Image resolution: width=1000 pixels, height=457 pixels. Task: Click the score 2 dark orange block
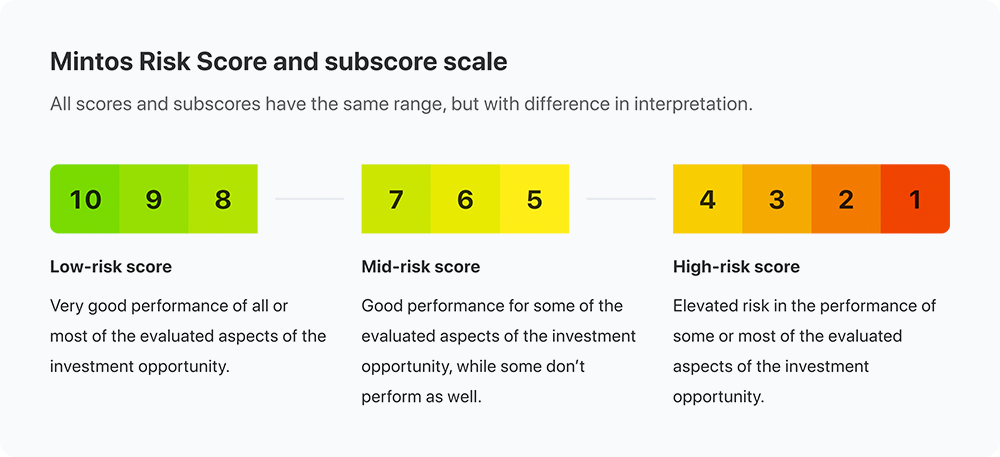tap(846, 199)
